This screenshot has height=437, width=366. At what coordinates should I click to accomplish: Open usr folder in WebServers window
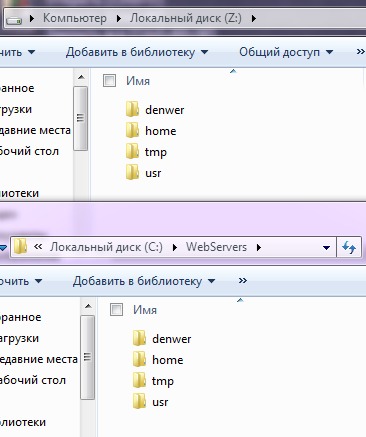(x=151, y=402)
